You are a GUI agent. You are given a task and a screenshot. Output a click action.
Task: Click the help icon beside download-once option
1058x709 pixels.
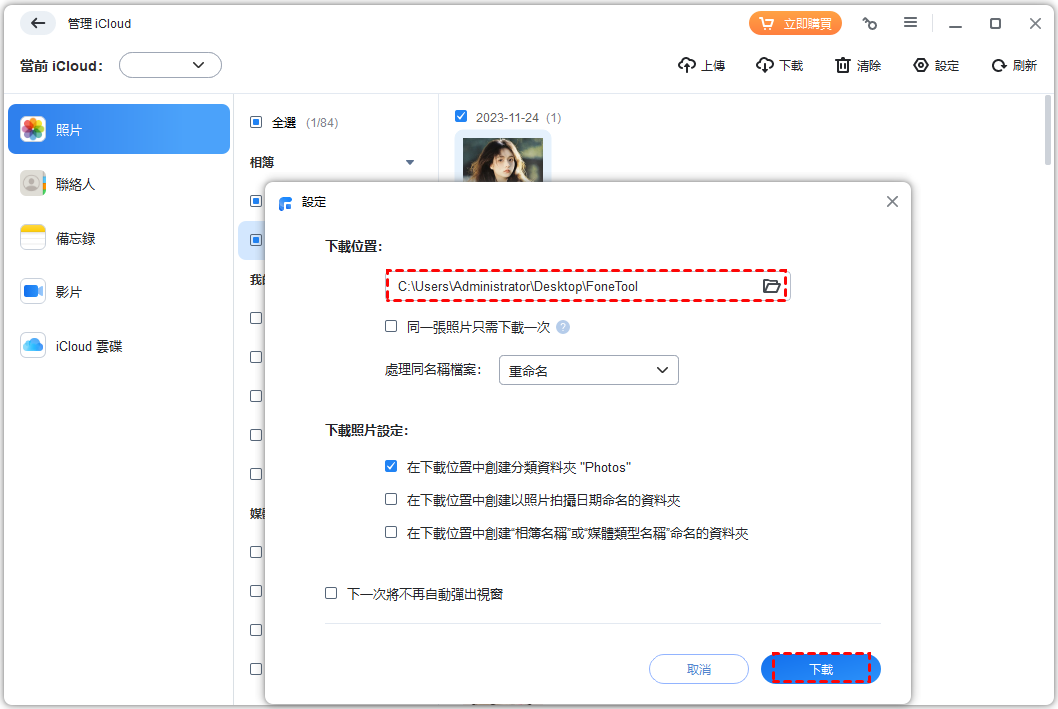tap(563, 327)
